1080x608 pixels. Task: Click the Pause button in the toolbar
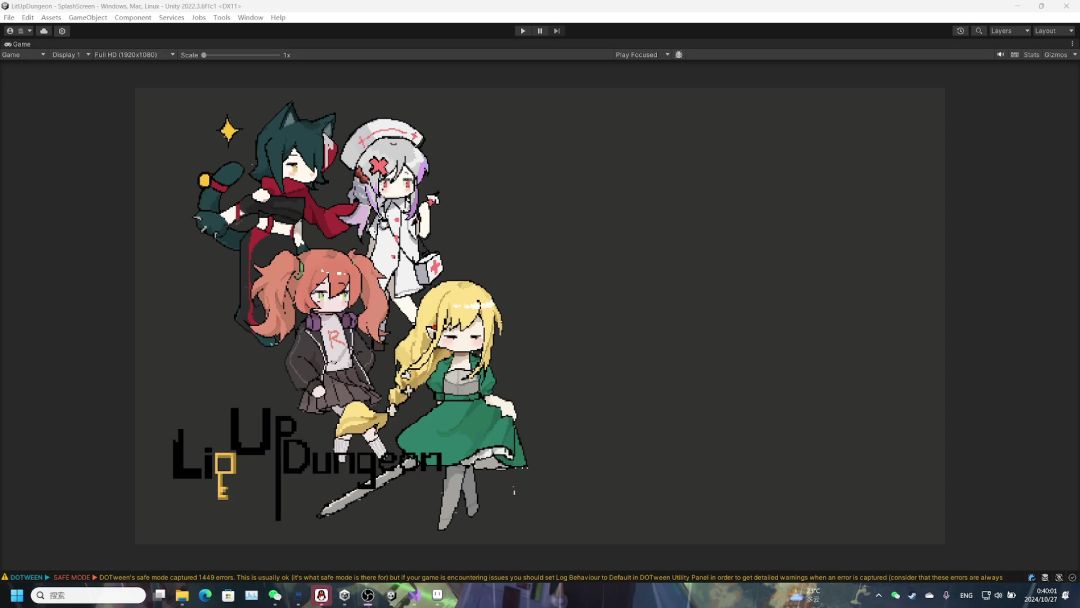tap(540, 31)
